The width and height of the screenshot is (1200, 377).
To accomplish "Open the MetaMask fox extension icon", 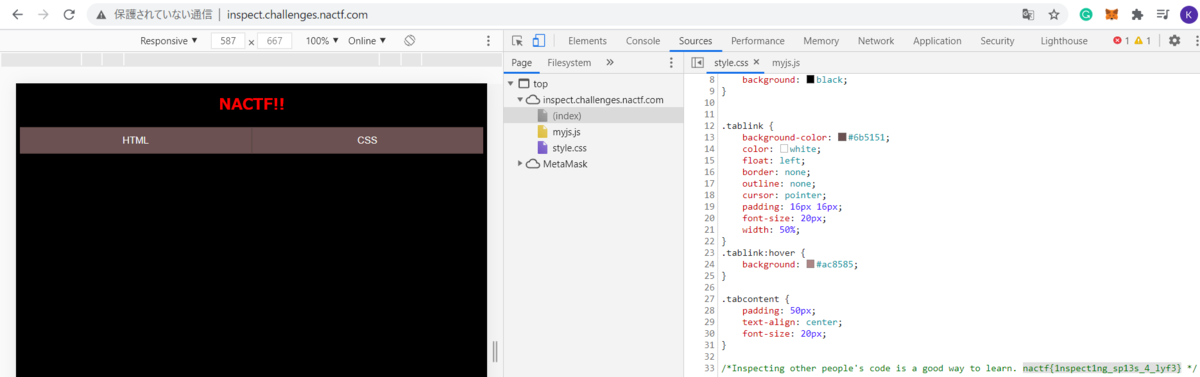I will coord(1112,15).
